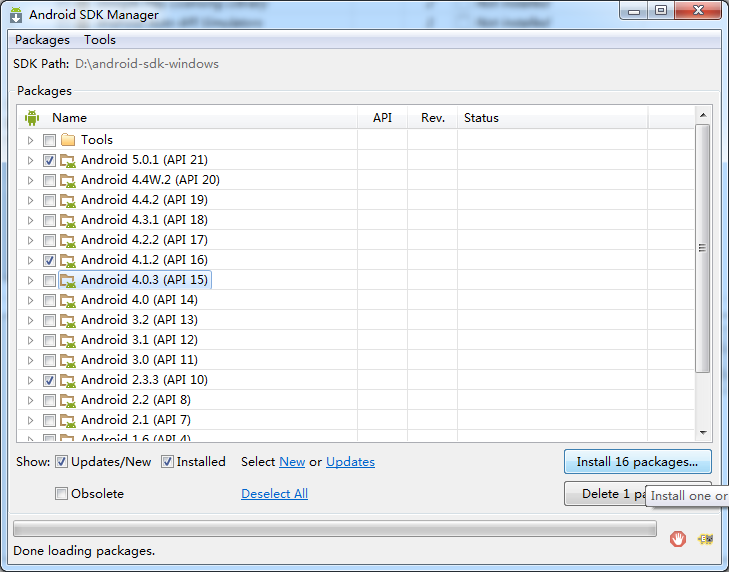Viewport: 729px width, 572px height.
Task: Click the SDK Path D:\android-sdk-windows text
Action: [147, 64]
